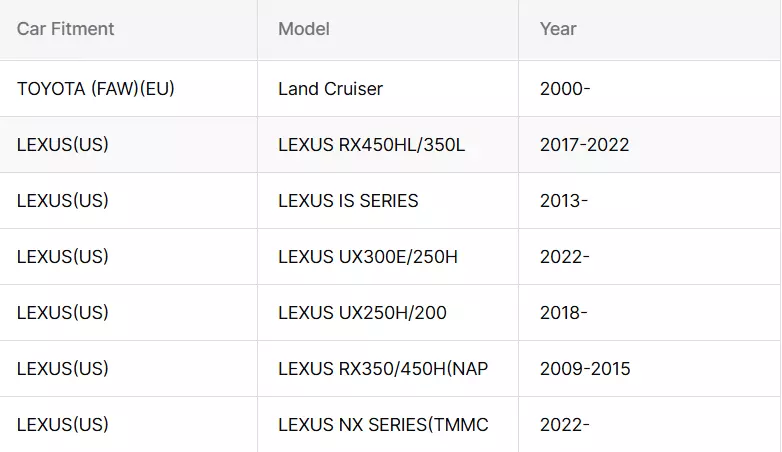782x452 pixels.
Task: Select the LEXUS RX450HL/350L model cell
Action: (x=372, y=145)
